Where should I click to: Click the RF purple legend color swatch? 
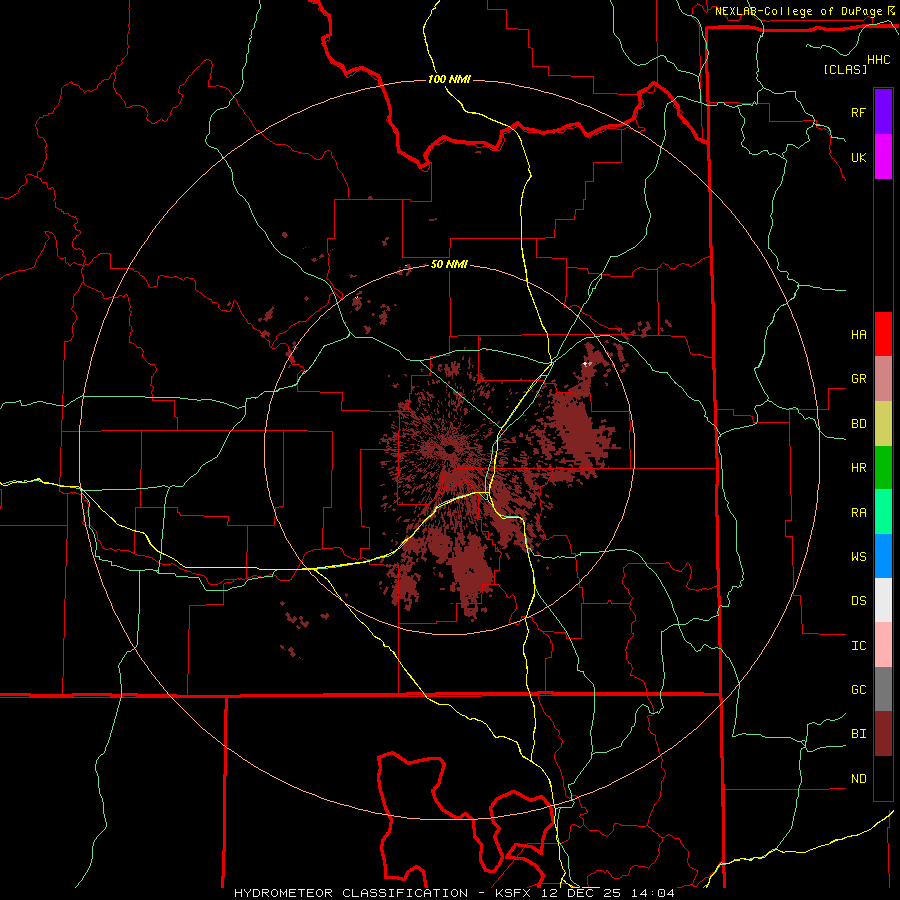(x=883, y=112)
